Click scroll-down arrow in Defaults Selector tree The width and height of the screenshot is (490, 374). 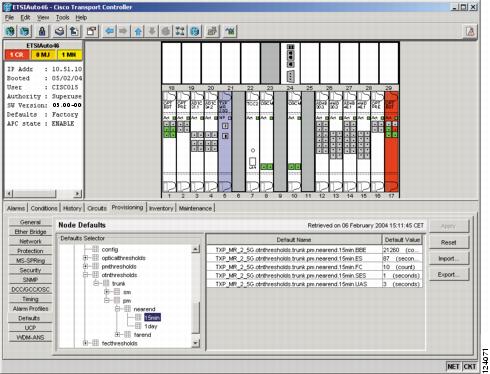pyautogui.click(x=196, y=343)
